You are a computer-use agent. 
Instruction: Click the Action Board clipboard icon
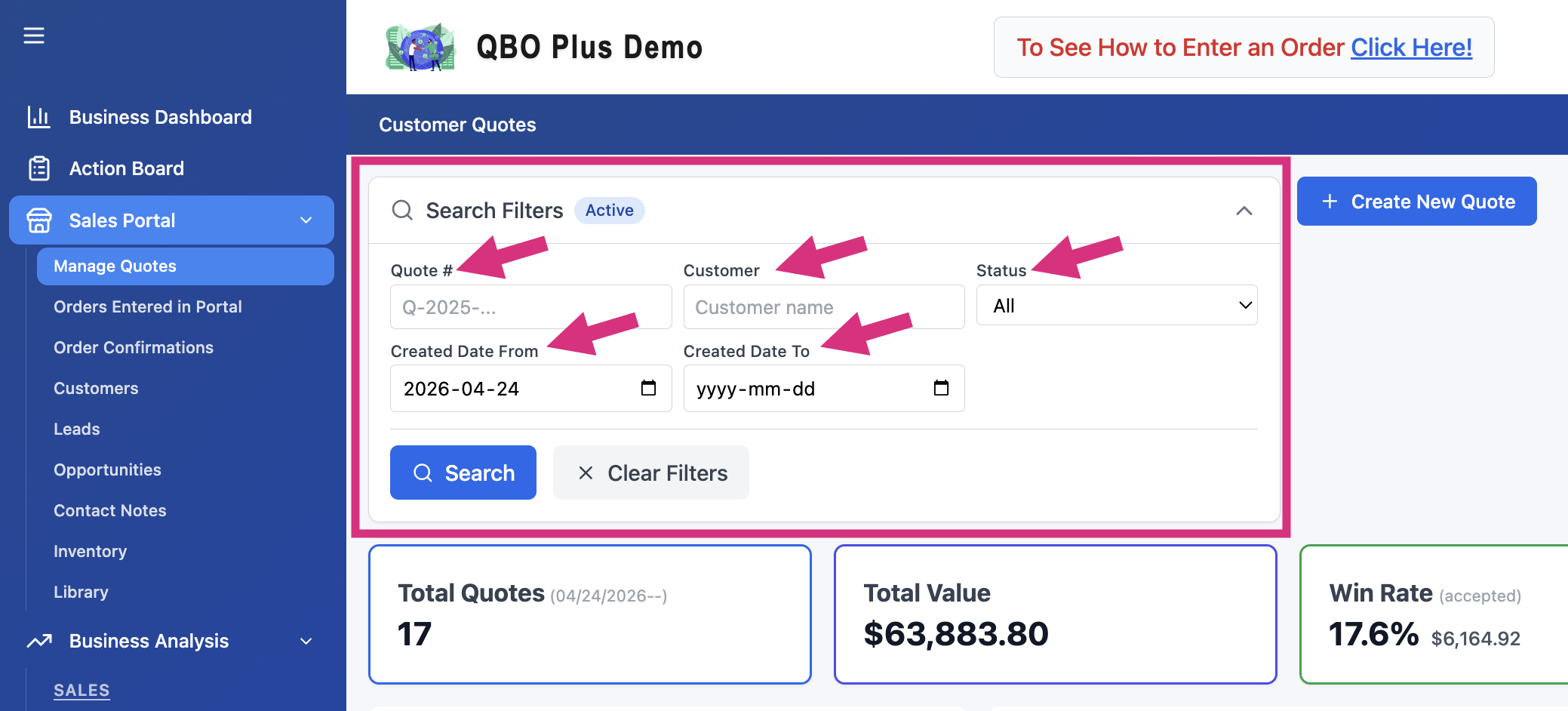38,168
